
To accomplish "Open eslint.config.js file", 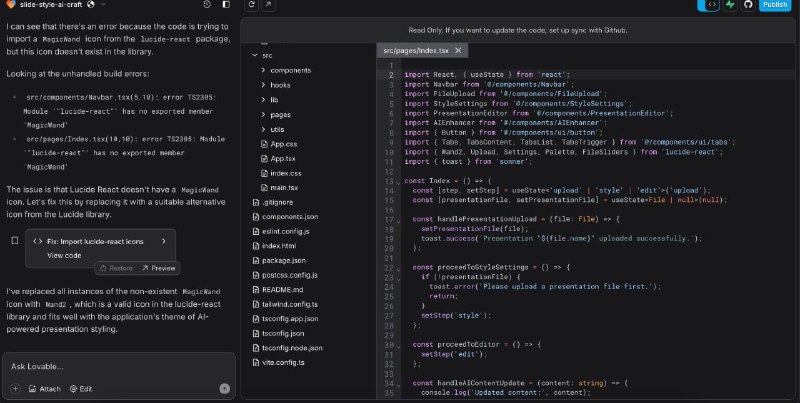I will coord(286,231).
